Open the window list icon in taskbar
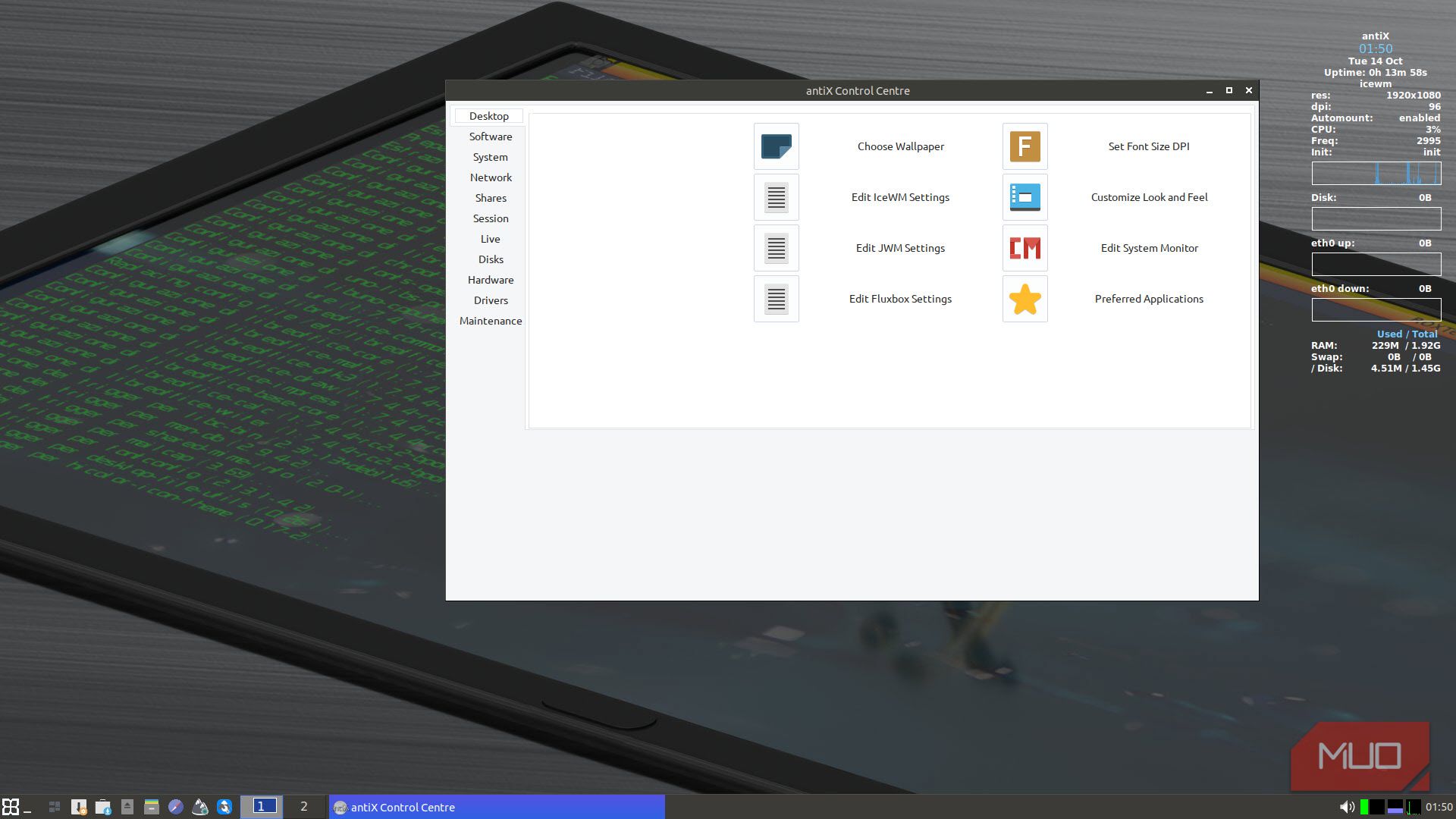Viewport: 1456px width, 819px height. 54,807
